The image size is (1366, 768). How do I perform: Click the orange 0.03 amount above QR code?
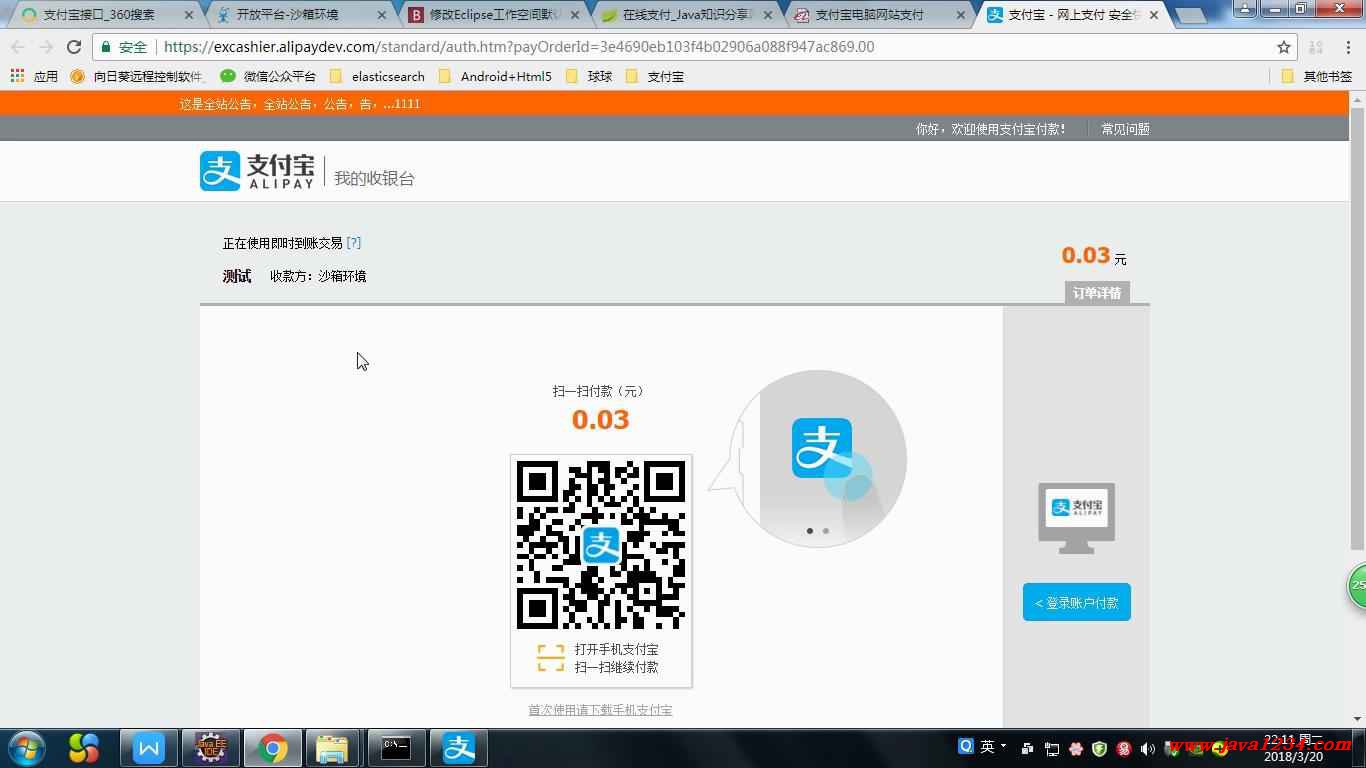600,419
